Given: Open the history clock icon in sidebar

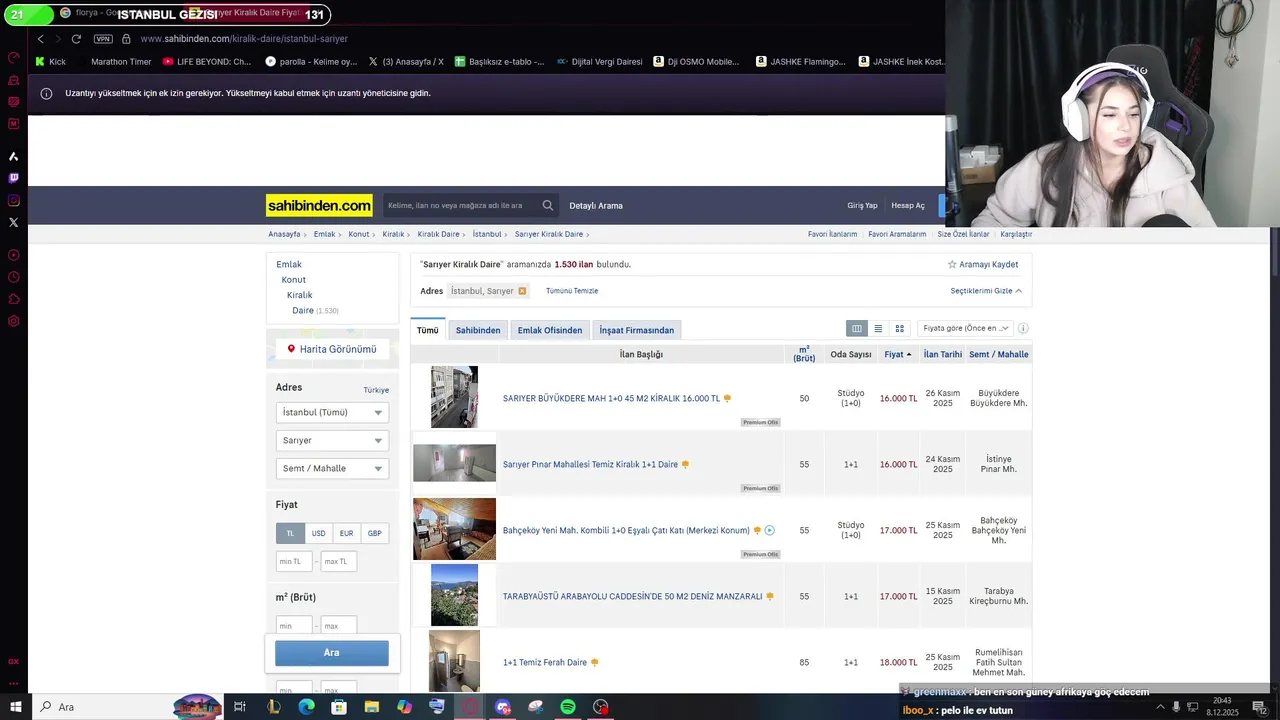Looking at the screenshot, I should point(14,277).
